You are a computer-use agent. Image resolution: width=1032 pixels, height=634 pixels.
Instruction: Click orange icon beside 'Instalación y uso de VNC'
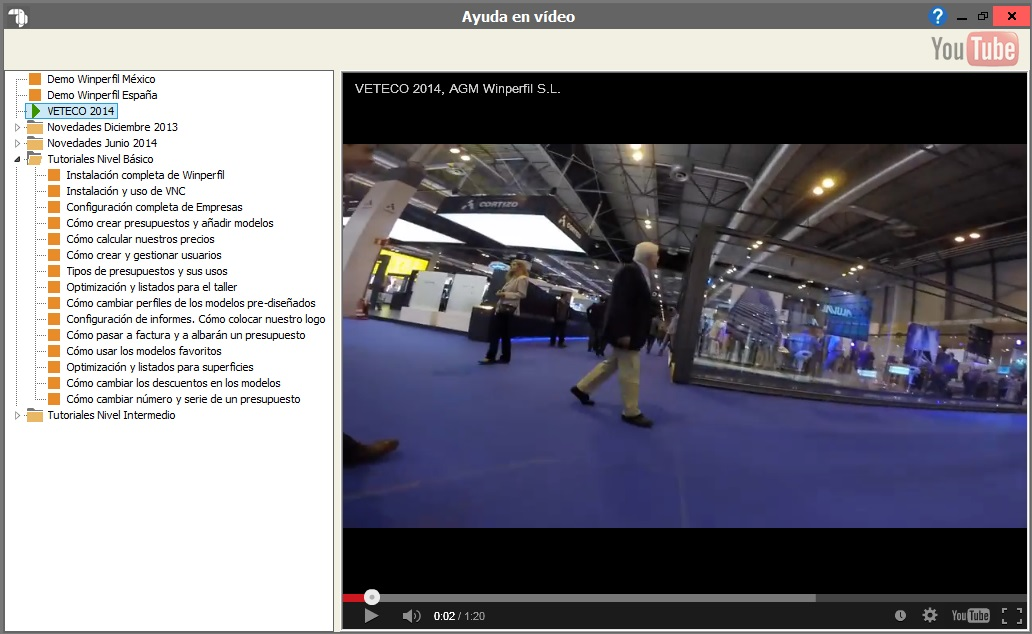54,191
